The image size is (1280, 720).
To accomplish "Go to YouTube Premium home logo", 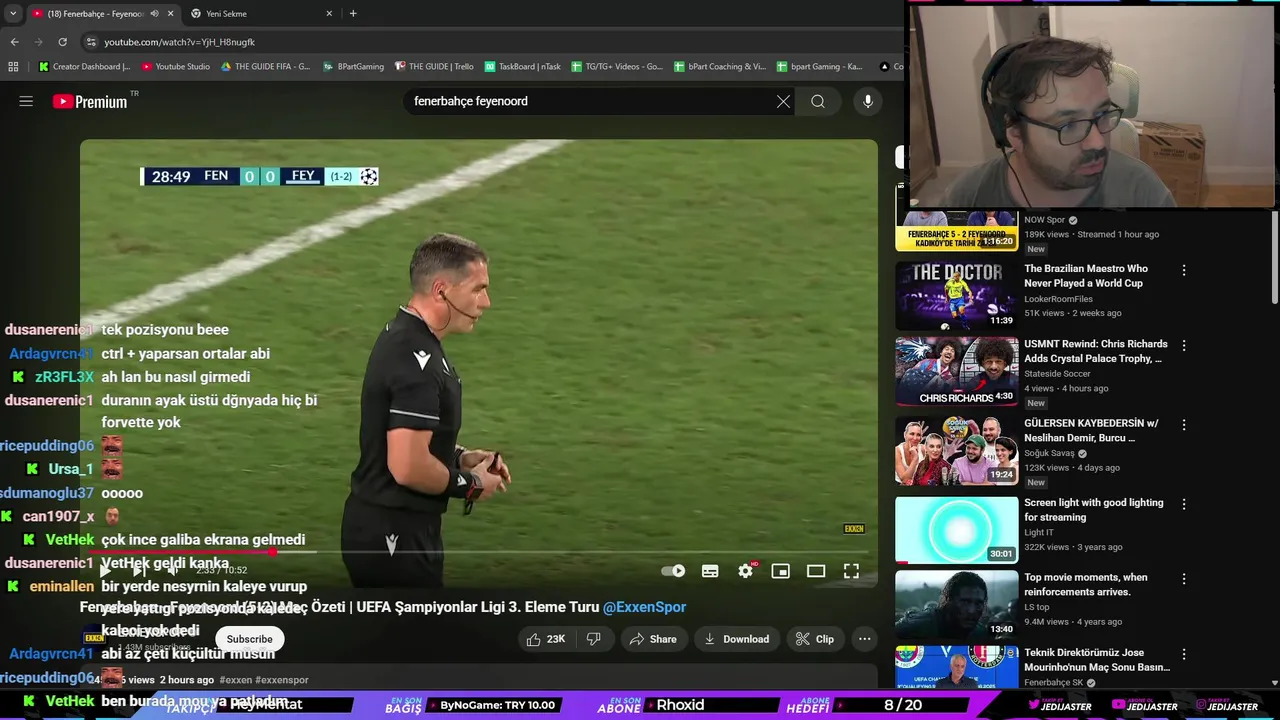I will pos(90,101).
